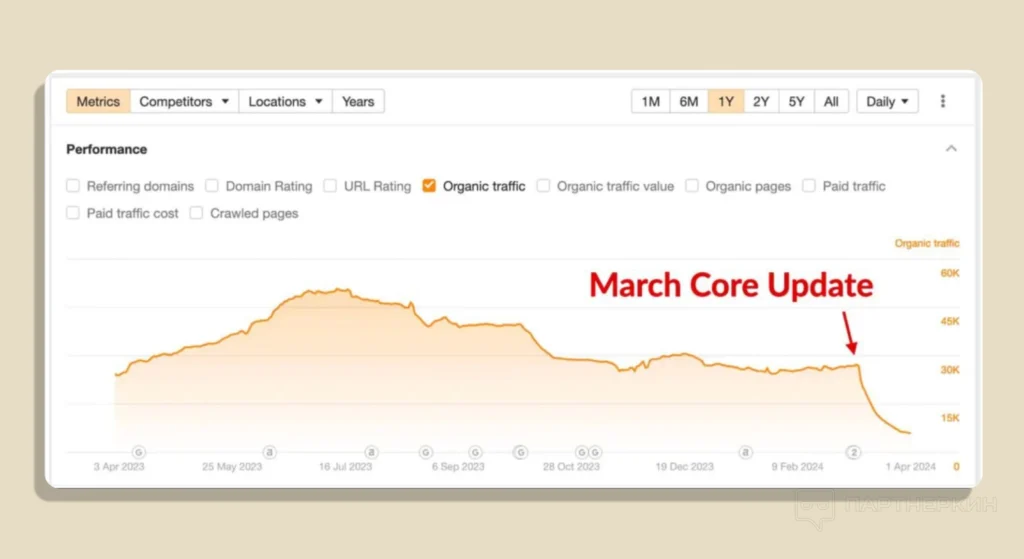Click the 'a' marker before 9 Feb 2024
Image resolution: width=1024 pixels, height=559 pixels.
click(x=745, y=452)
